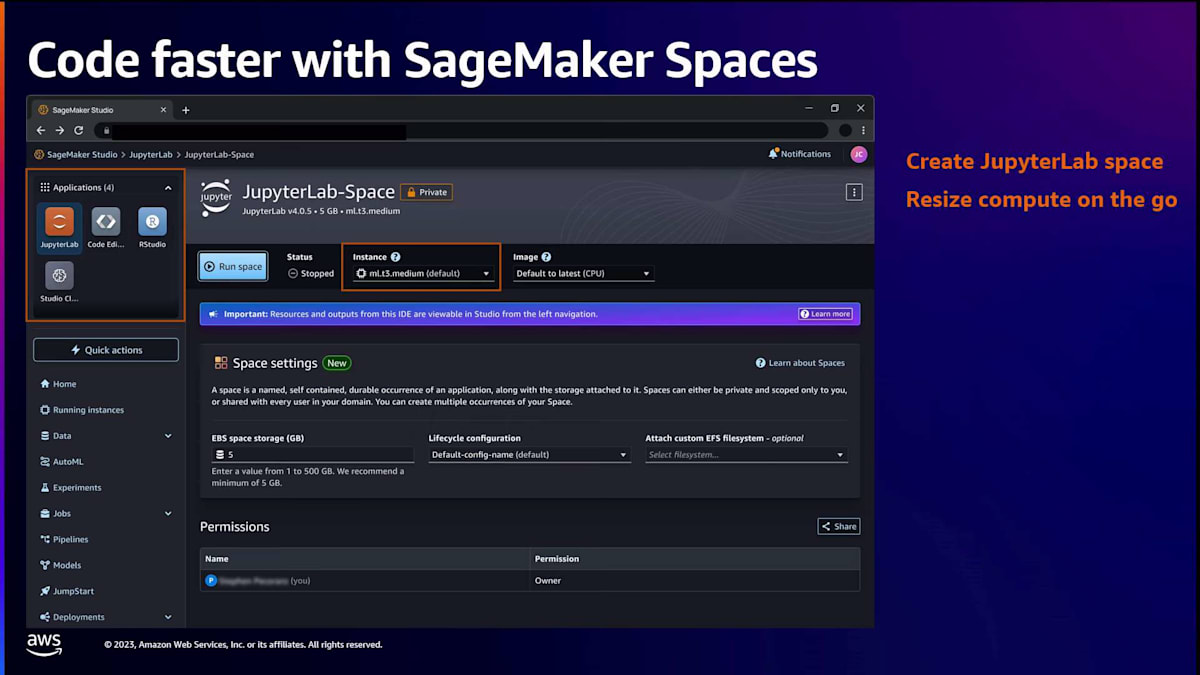Reload the page with browser refresh
This screenshot has height=675, width=1200.
tap(79, 130)
